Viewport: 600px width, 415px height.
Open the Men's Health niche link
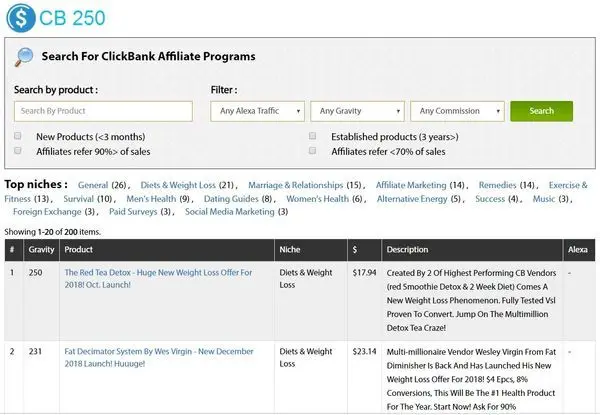151,199
